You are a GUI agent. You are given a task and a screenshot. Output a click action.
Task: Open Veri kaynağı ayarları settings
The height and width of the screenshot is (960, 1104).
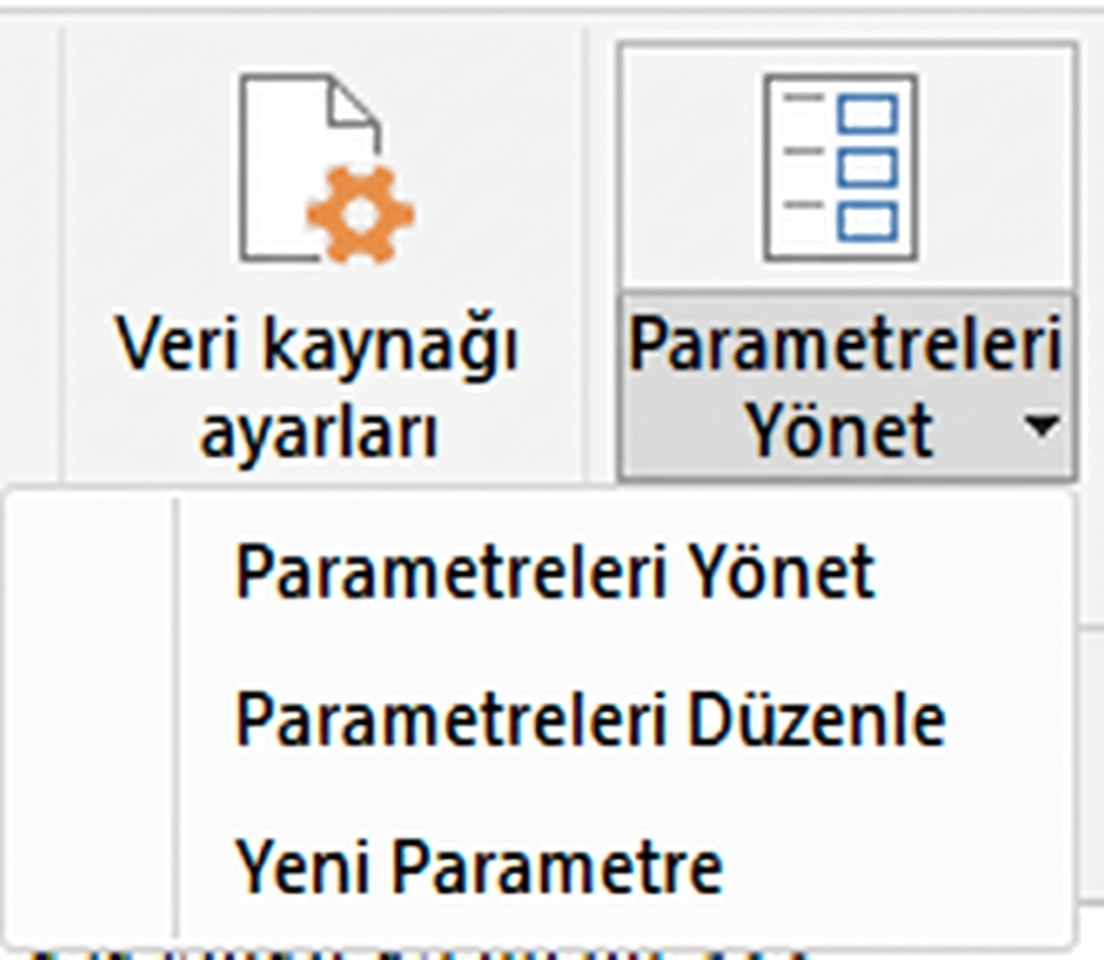pos(320,380)
